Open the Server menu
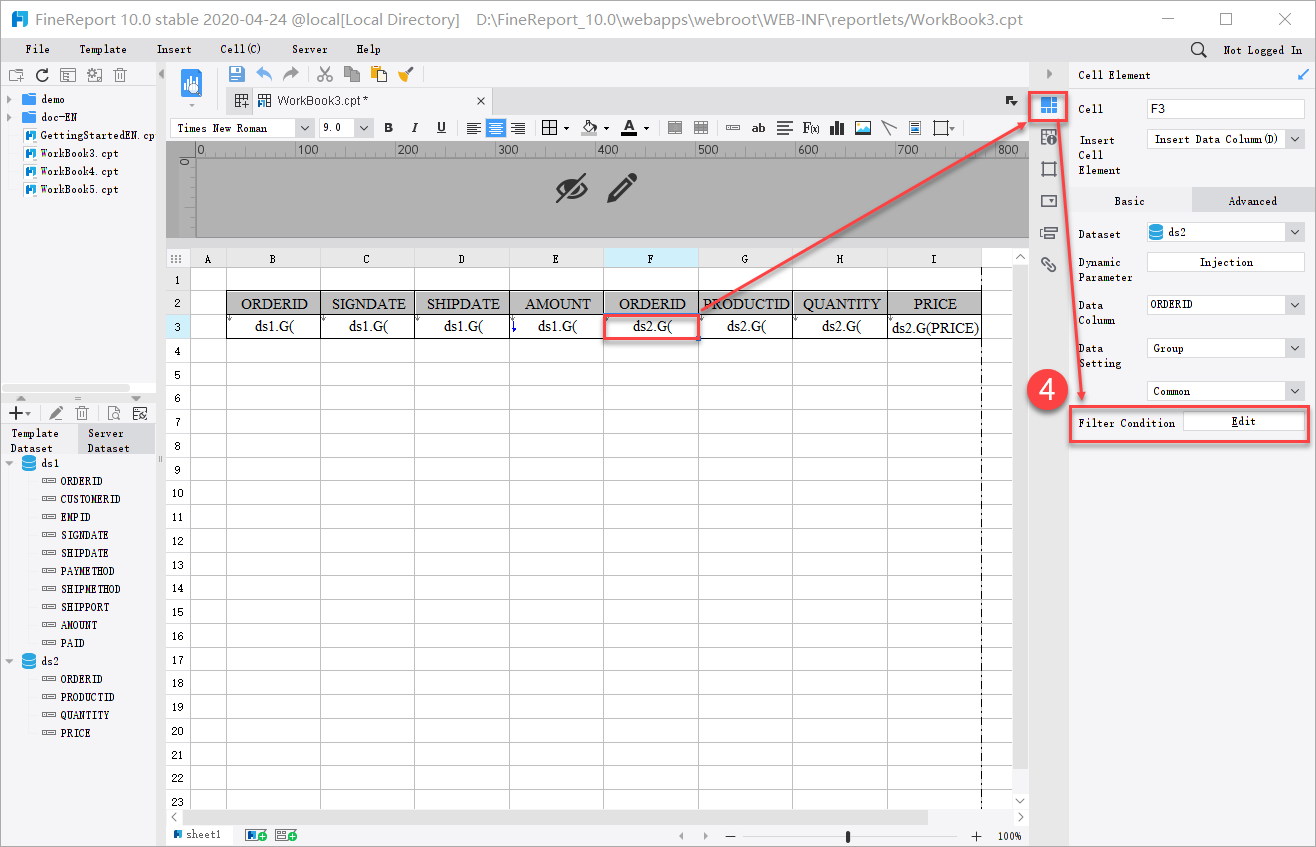Screen dimensions: 1316x847 coord(309,48)
